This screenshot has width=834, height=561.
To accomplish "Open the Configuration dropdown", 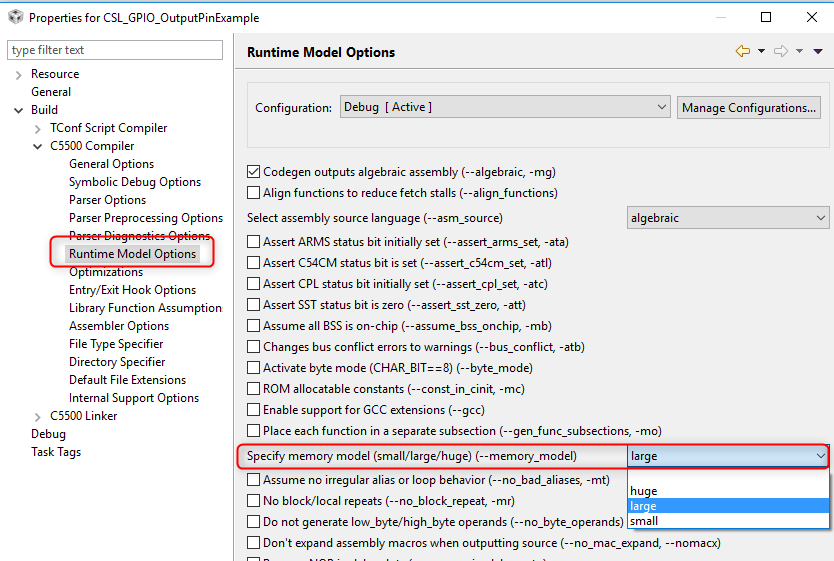I will coord(504,107).
